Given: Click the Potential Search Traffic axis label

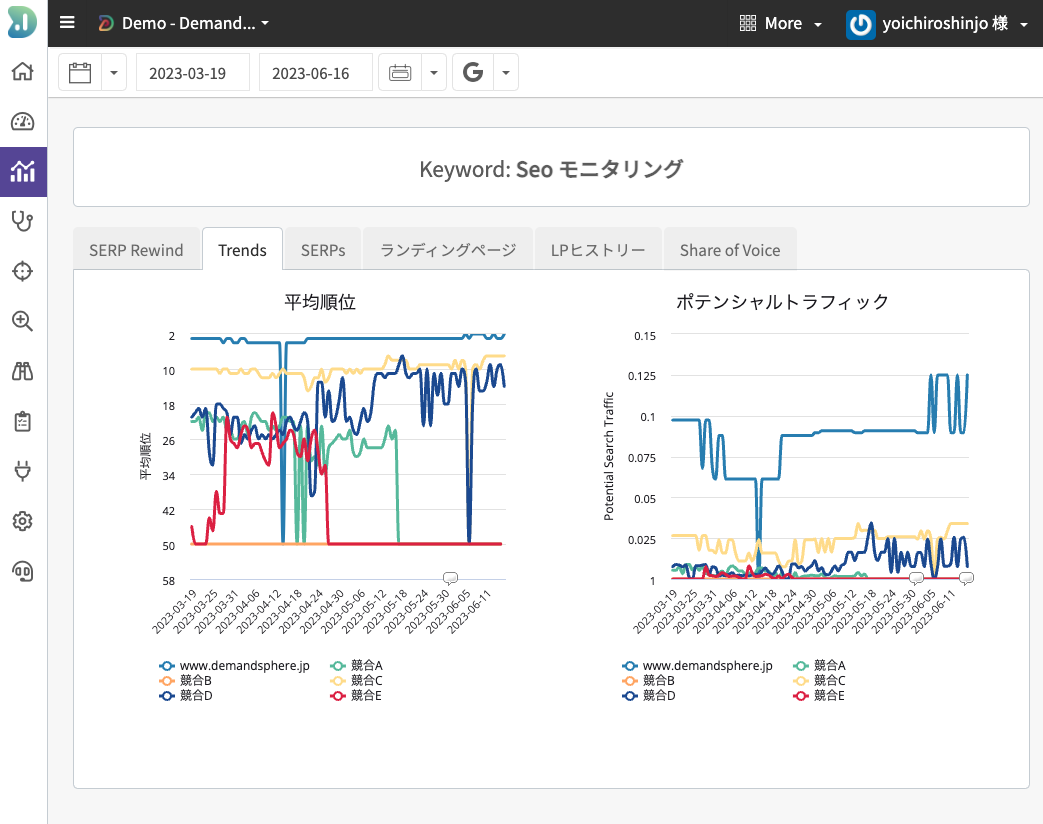Looking at the screenshot, I should pos(608,456).
